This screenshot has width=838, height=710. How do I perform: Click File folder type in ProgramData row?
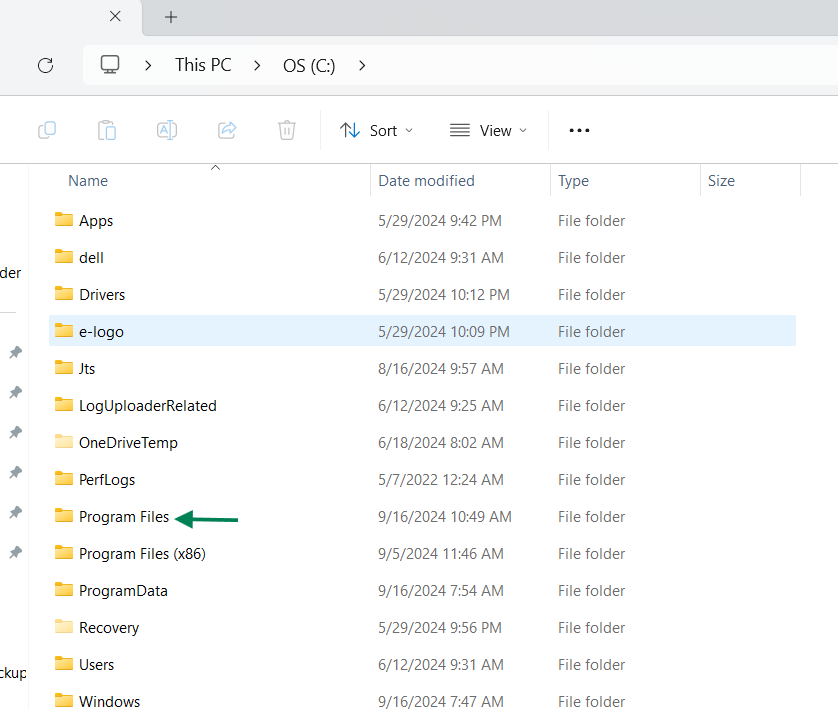click(x=592, y=591)
